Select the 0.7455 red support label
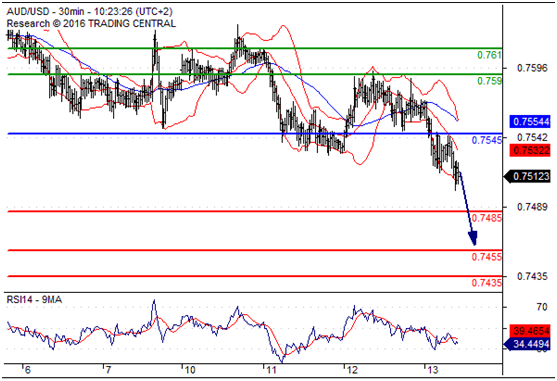Image resolution: width=557 pixels, height=381 pixels. tap(487, 257)
